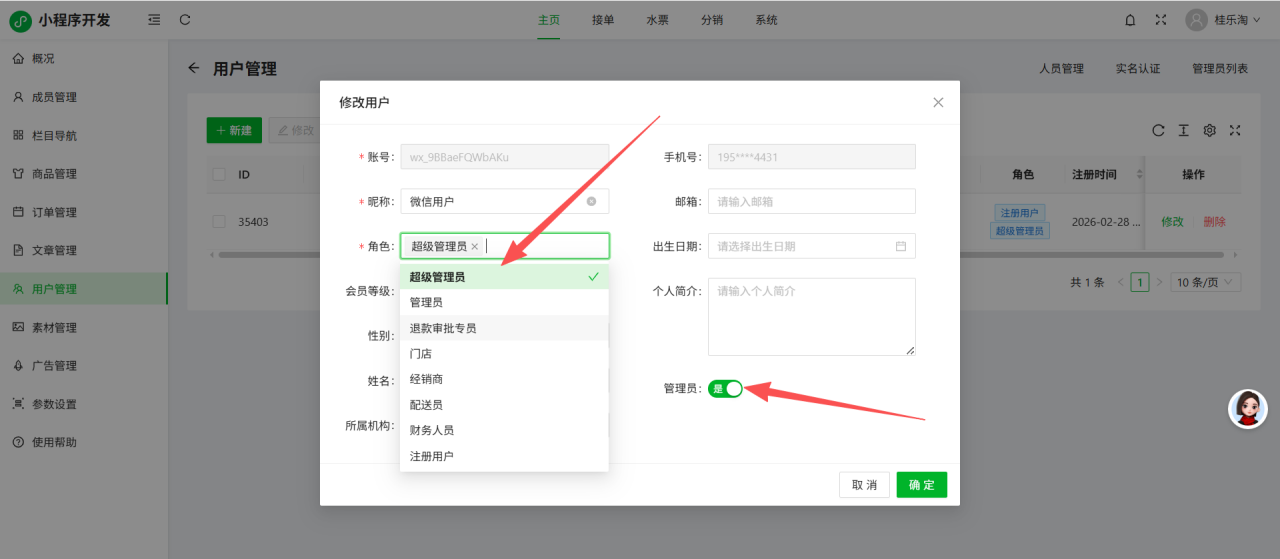Click the 取消 button in dialog

[864, 485]
